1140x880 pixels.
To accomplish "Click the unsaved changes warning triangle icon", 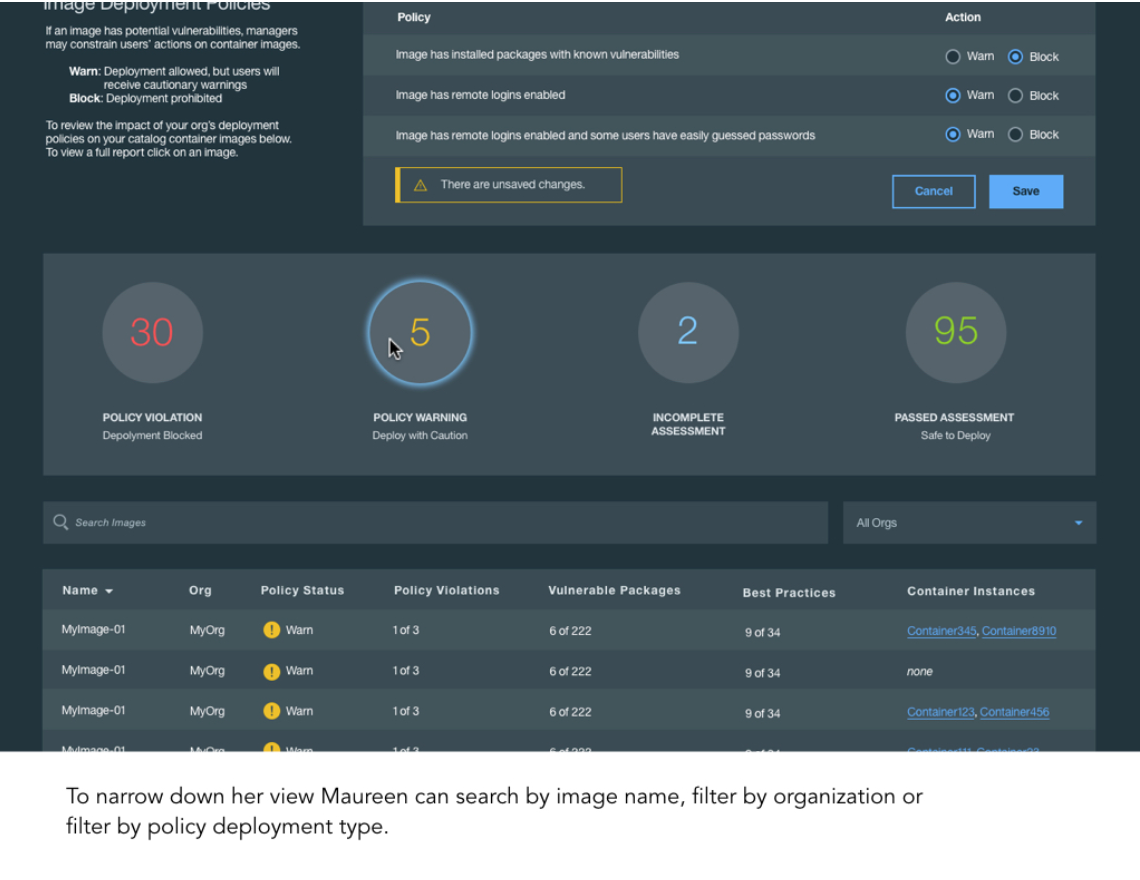I will tap(420, 185).
